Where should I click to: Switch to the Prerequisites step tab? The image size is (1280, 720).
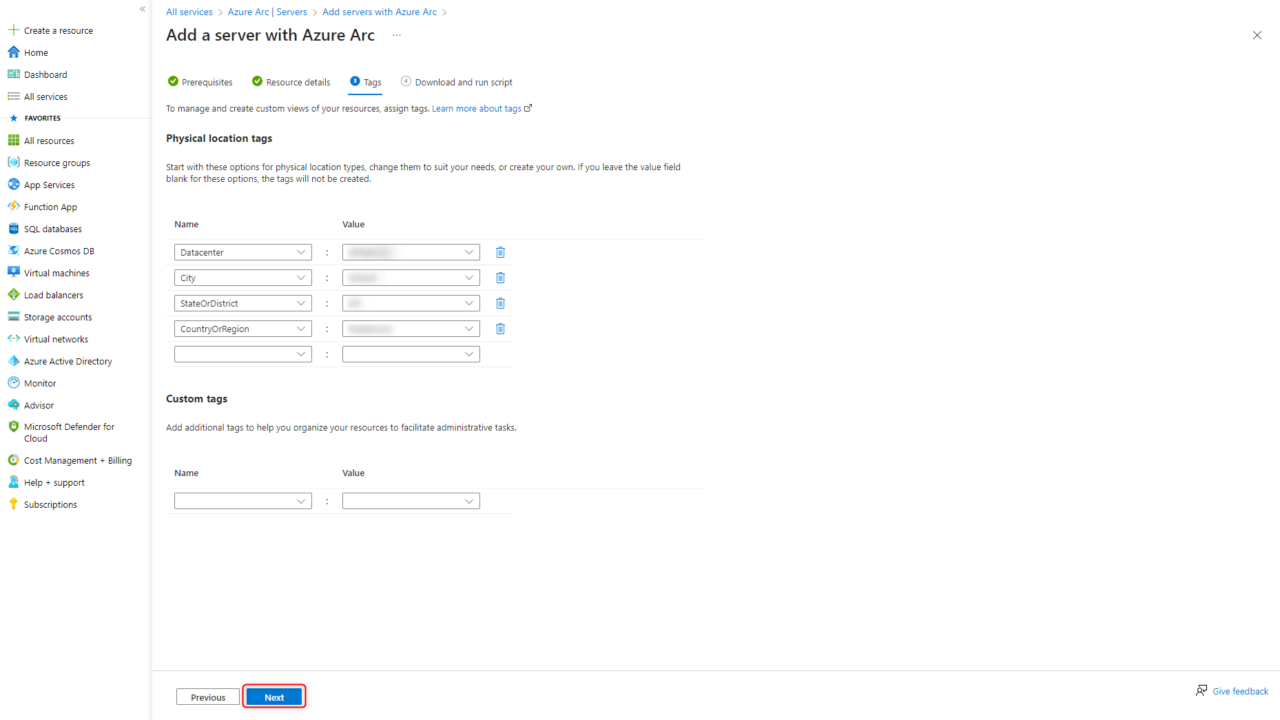click(200, 82)
